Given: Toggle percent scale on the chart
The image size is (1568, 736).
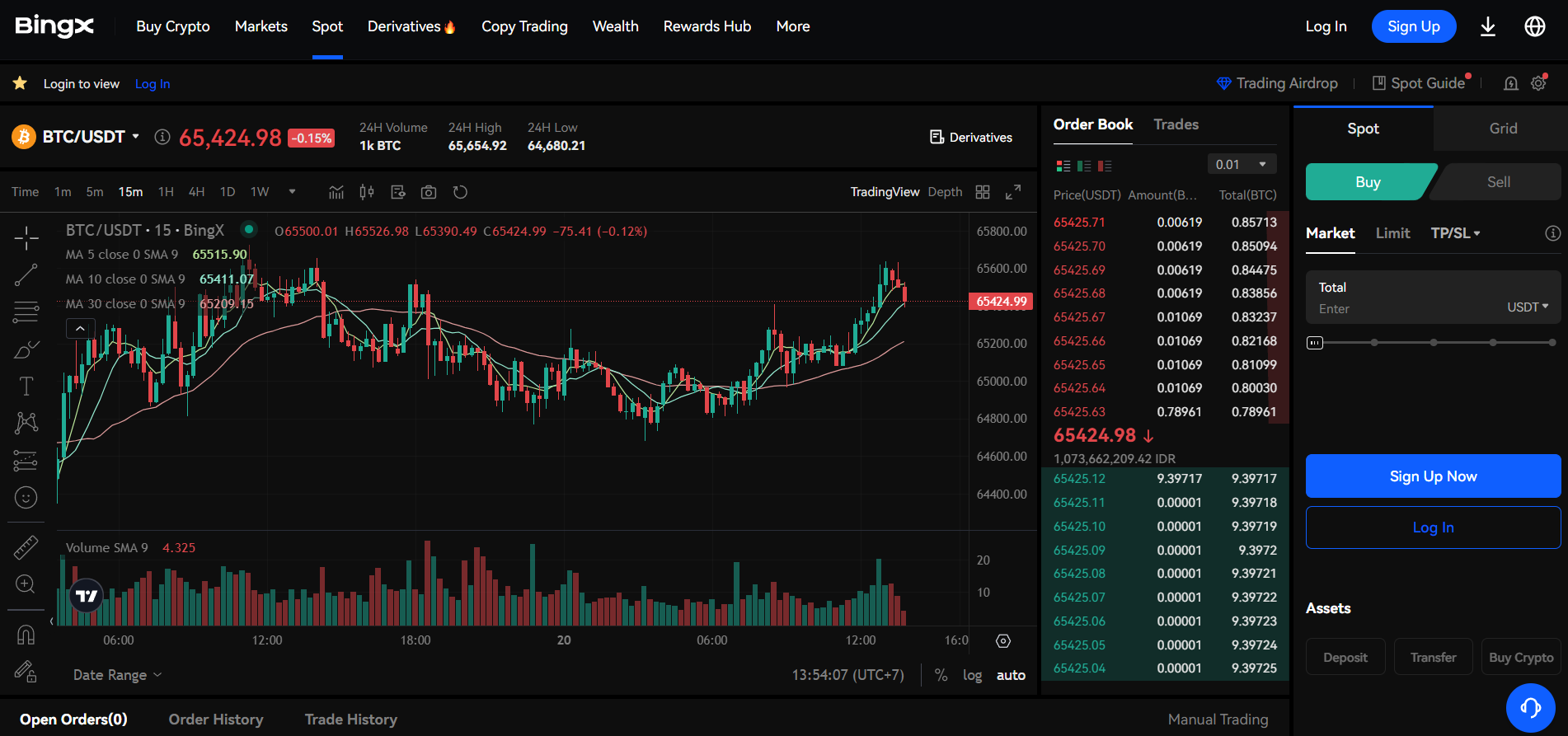Looking at the screenshot, I should (941, 675).
